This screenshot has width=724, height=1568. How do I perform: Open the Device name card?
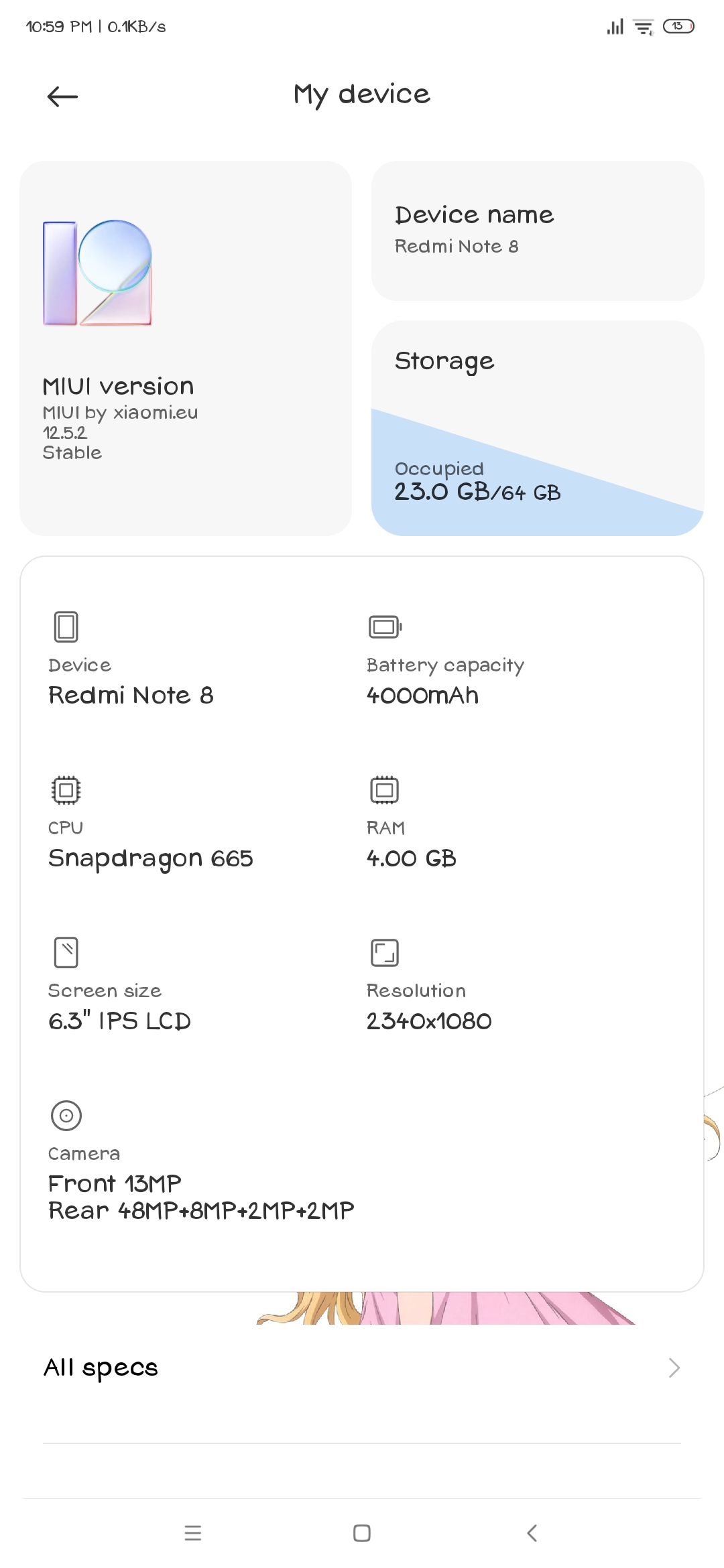(x=538, y=231)
